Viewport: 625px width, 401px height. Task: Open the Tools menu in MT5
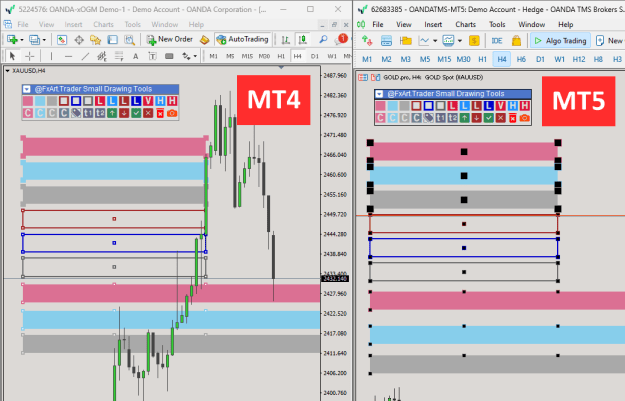click(497, 25)
